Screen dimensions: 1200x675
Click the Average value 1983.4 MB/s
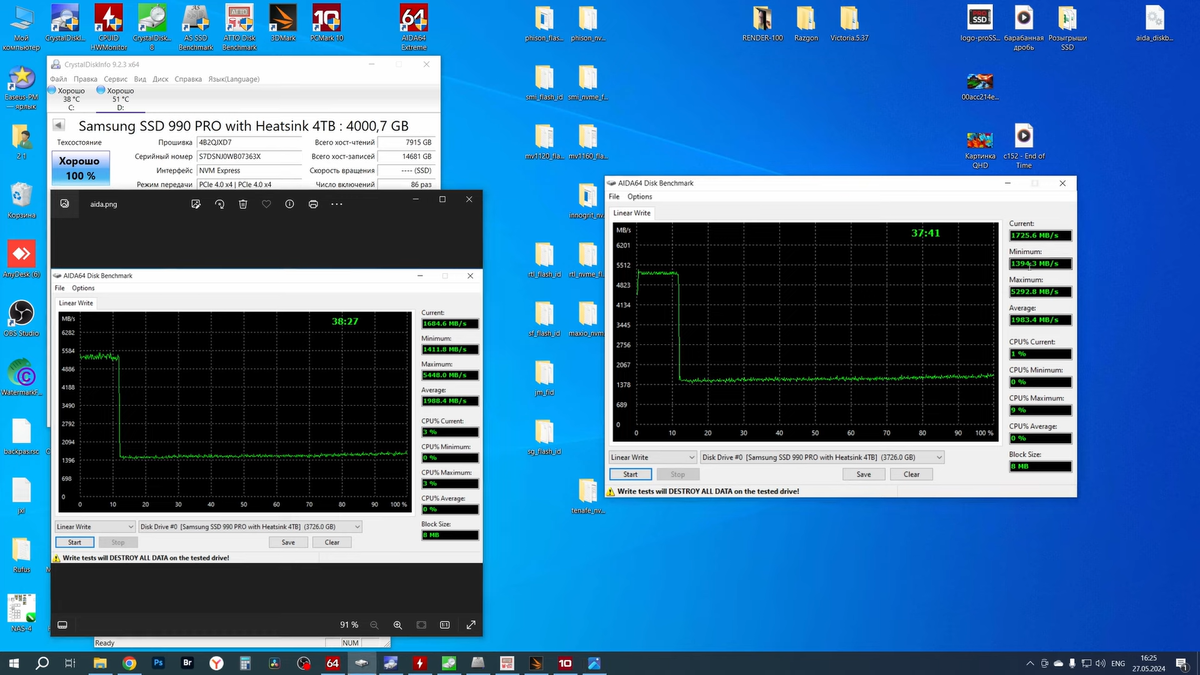(x=1040, y=320)
